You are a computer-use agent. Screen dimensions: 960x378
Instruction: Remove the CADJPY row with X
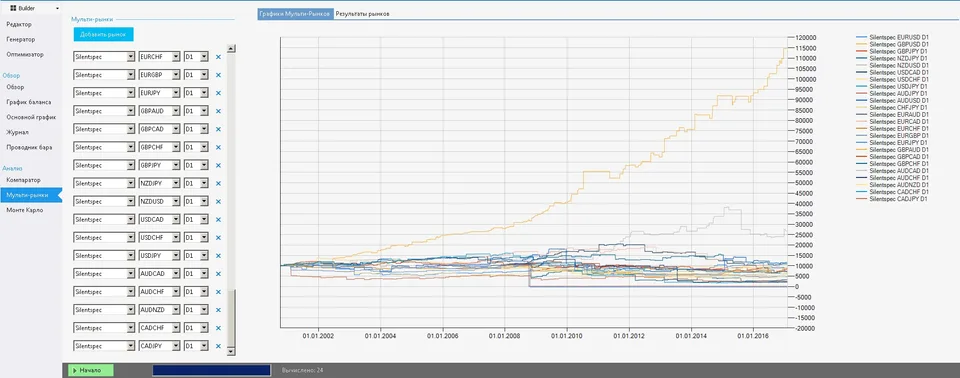click(x=218, y=346)
